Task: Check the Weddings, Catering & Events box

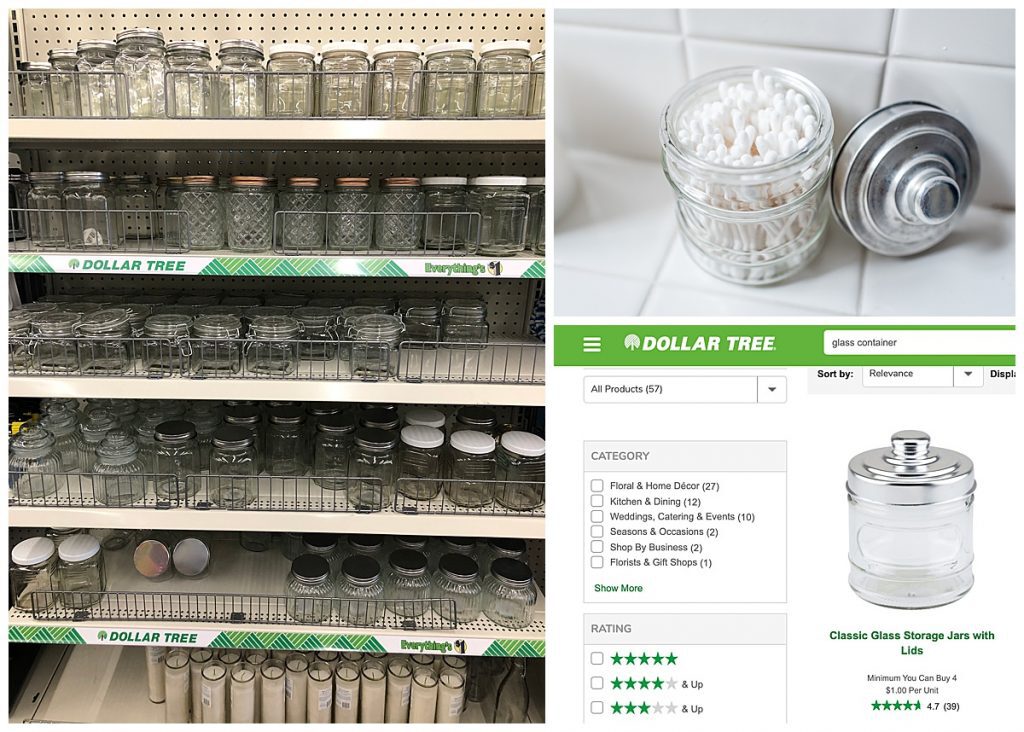Action: (x=597, y=516)
